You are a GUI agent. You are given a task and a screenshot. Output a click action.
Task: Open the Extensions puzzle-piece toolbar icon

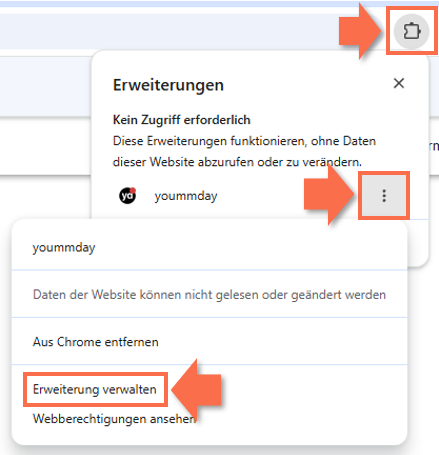[x=411, y=31]
